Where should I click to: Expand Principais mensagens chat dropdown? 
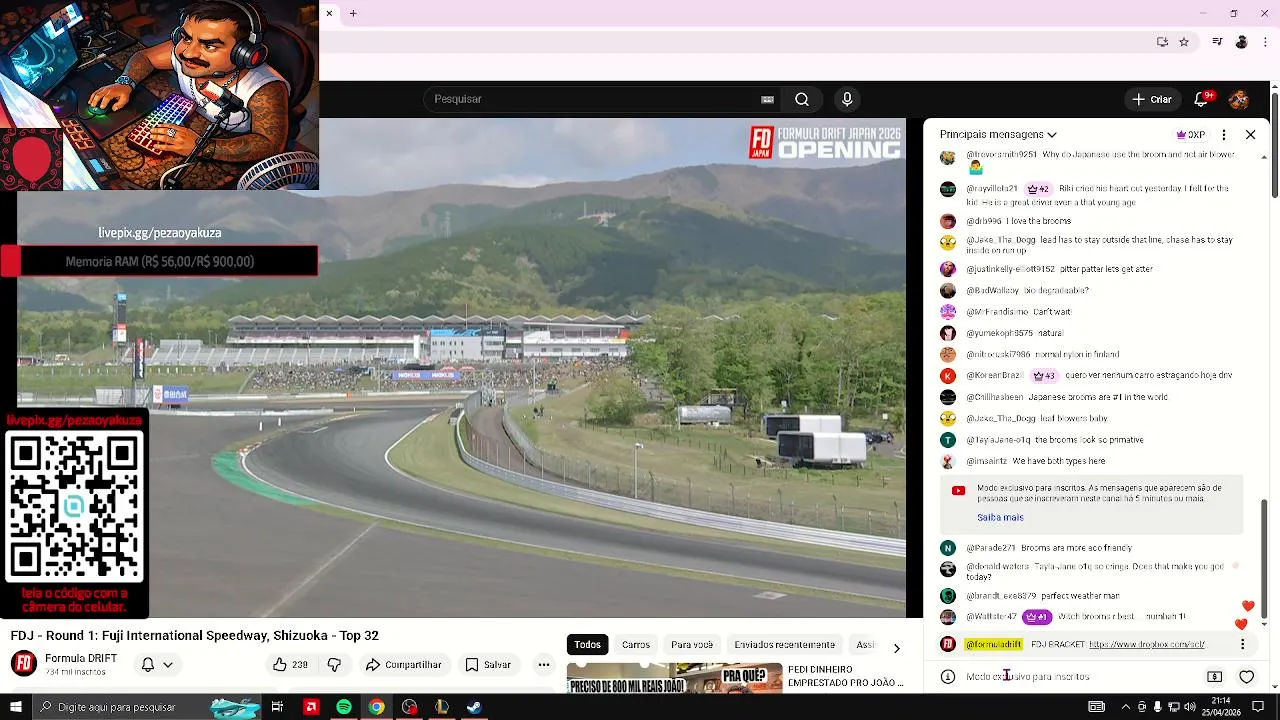pyautogui.click(x=998, y=134)
